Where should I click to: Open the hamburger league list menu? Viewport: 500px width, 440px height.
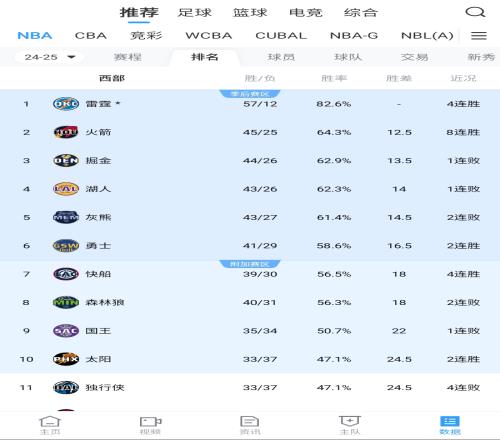tap(479, 35)
